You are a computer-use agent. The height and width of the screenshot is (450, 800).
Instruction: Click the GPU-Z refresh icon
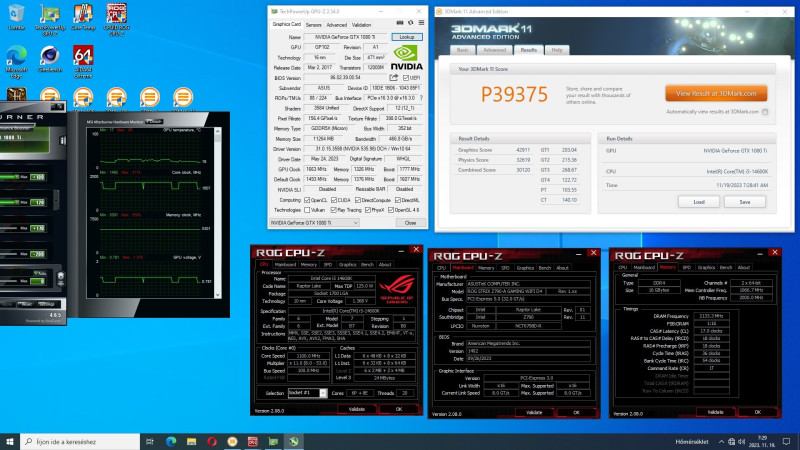[x=411, y=23]
